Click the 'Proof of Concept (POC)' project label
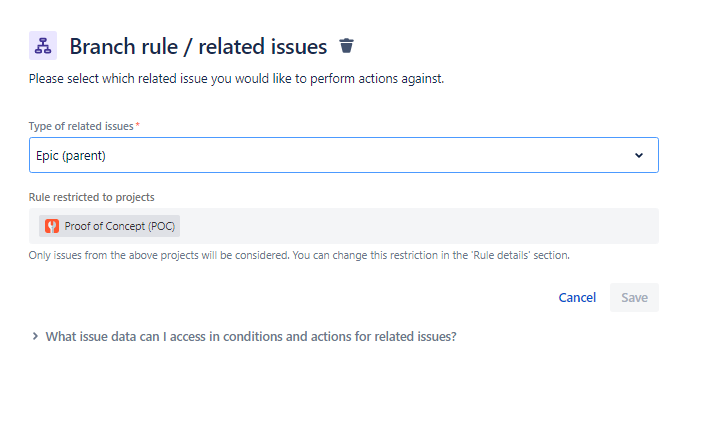 coord(119,226)
